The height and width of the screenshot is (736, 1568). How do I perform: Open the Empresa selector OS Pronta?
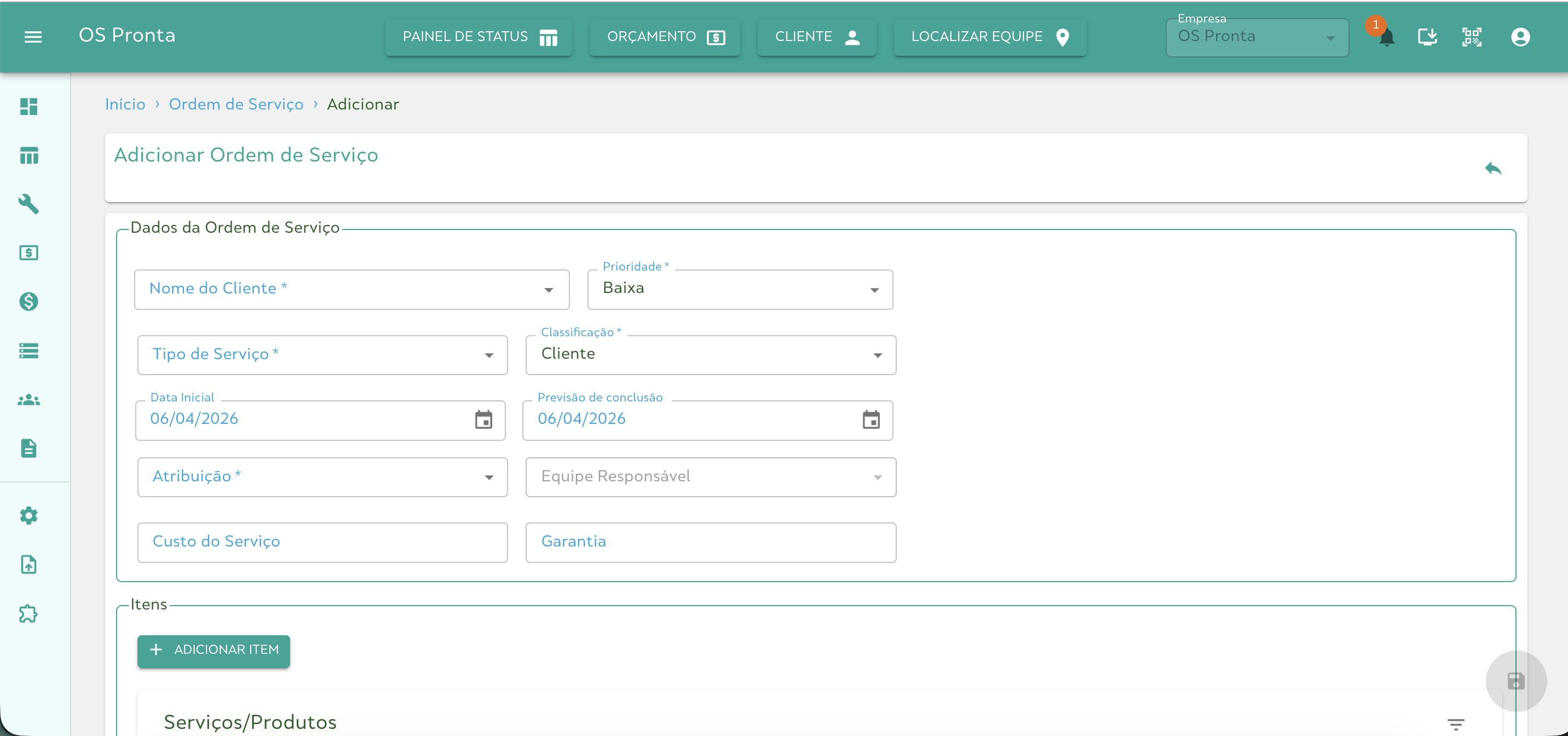pyautogui.click(x=1256, y=37)
